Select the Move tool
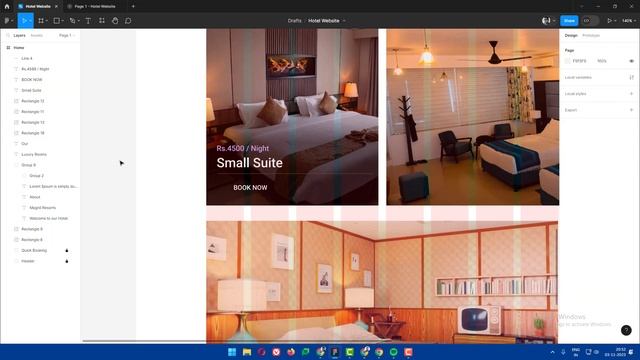640x360 pixels. [24, 20]
